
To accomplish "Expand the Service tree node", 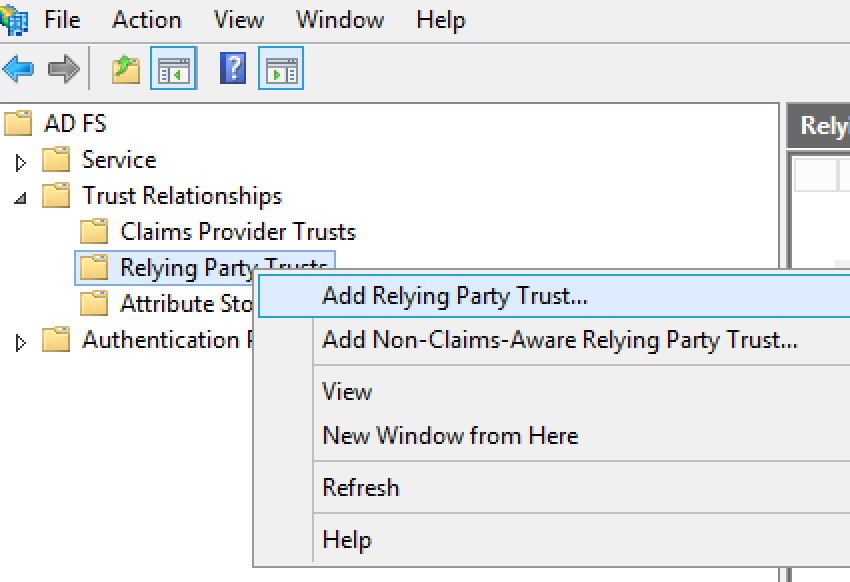I will click(x=21, y=162).
